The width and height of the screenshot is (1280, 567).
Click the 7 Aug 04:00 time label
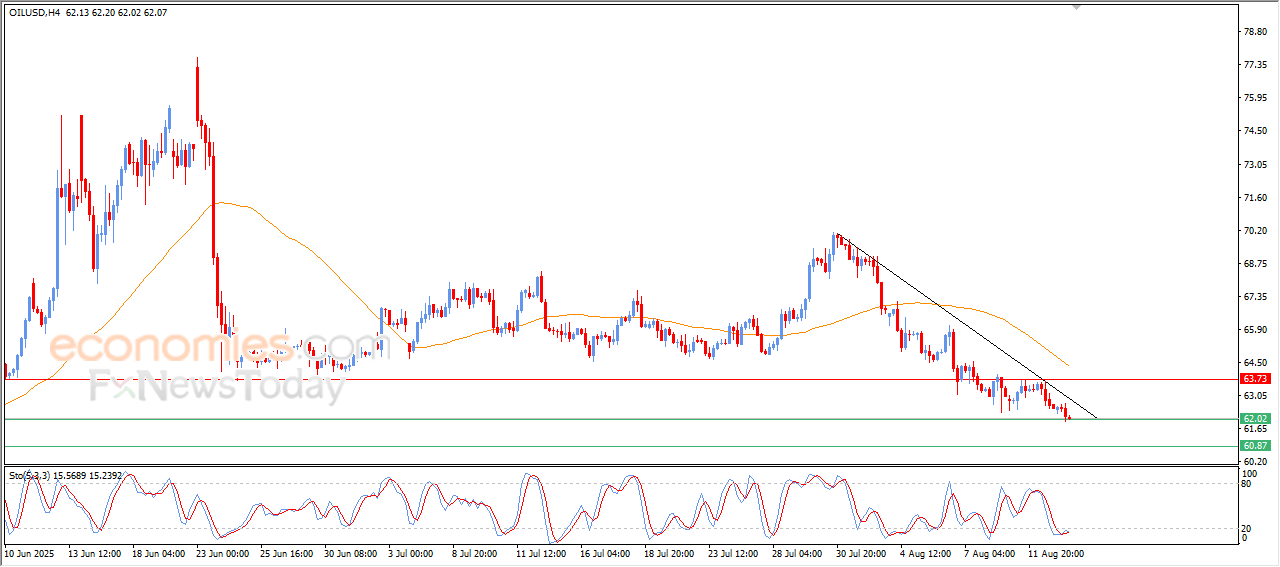988,552
